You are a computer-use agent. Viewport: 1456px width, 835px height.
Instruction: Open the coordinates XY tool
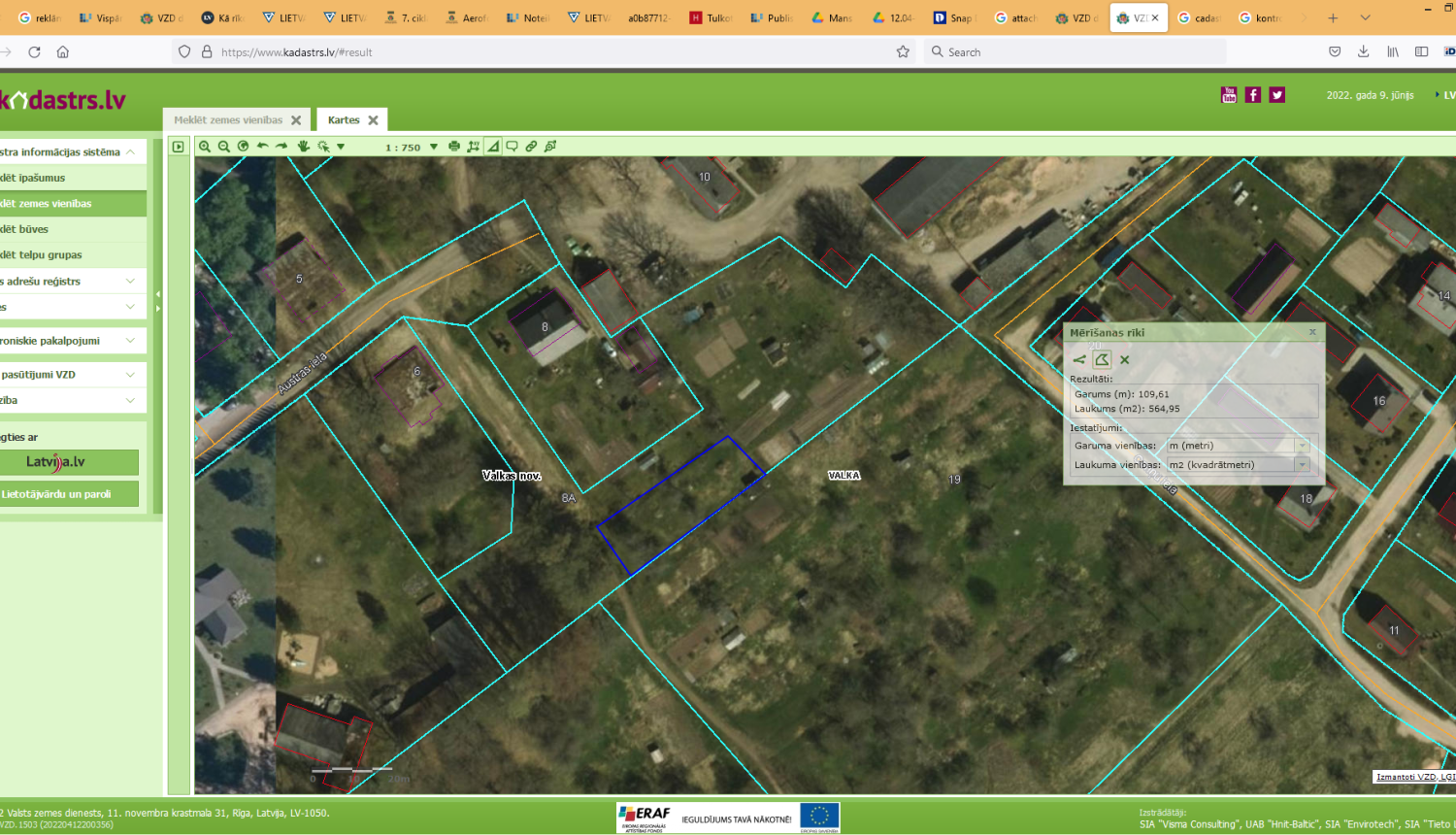[474, 147]
